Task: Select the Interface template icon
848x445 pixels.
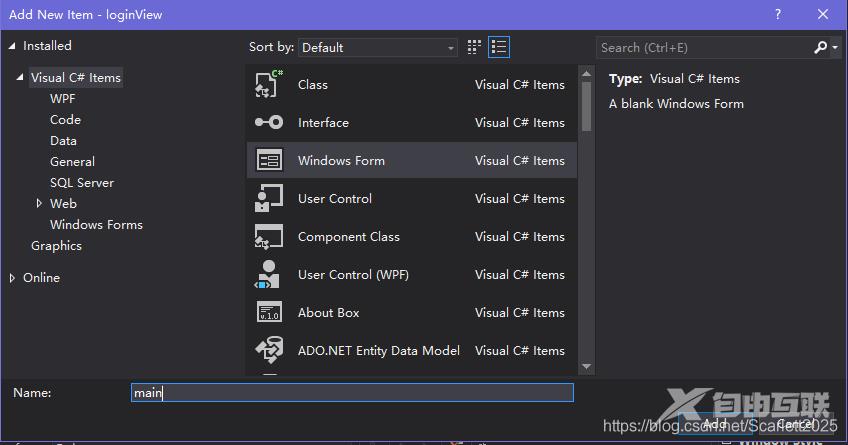Action: 269,123
